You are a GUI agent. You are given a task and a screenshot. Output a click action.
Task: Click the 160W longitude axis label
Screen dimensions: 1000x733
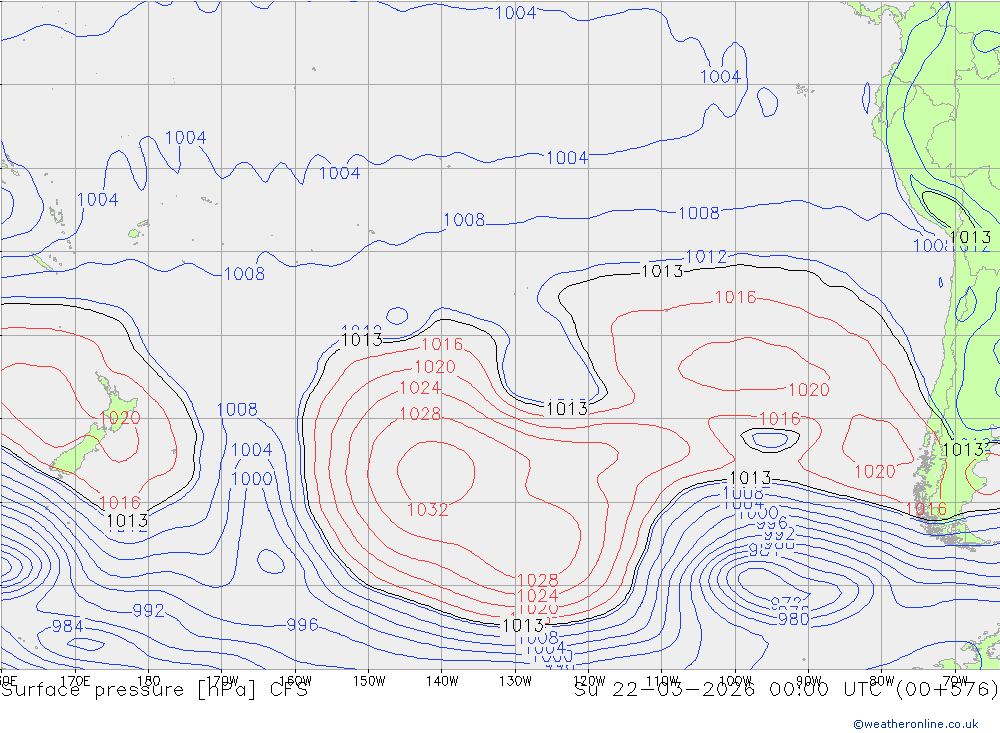295,681
